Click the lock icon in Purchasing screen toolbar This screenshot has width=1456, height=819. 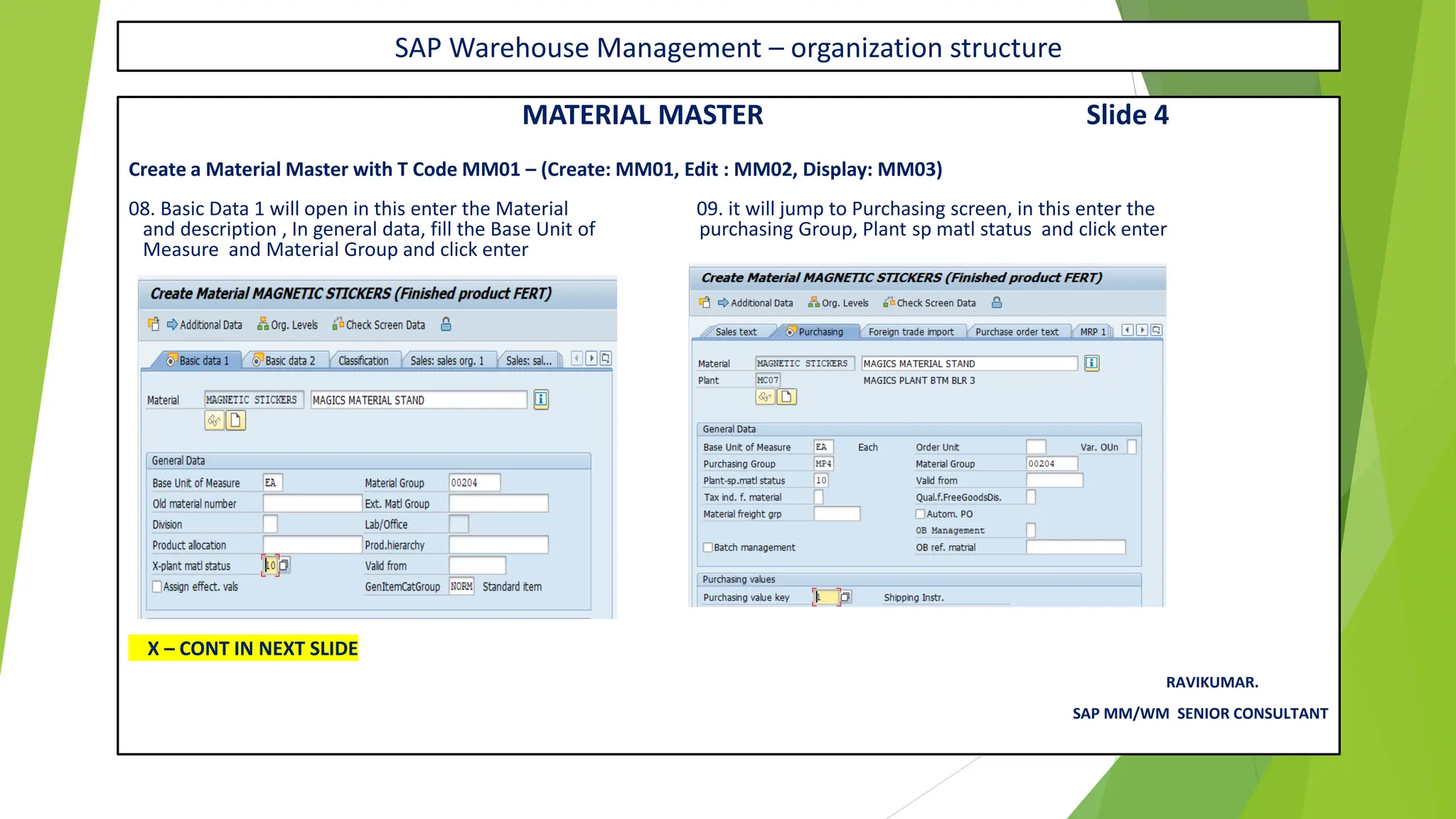point(997,303)
